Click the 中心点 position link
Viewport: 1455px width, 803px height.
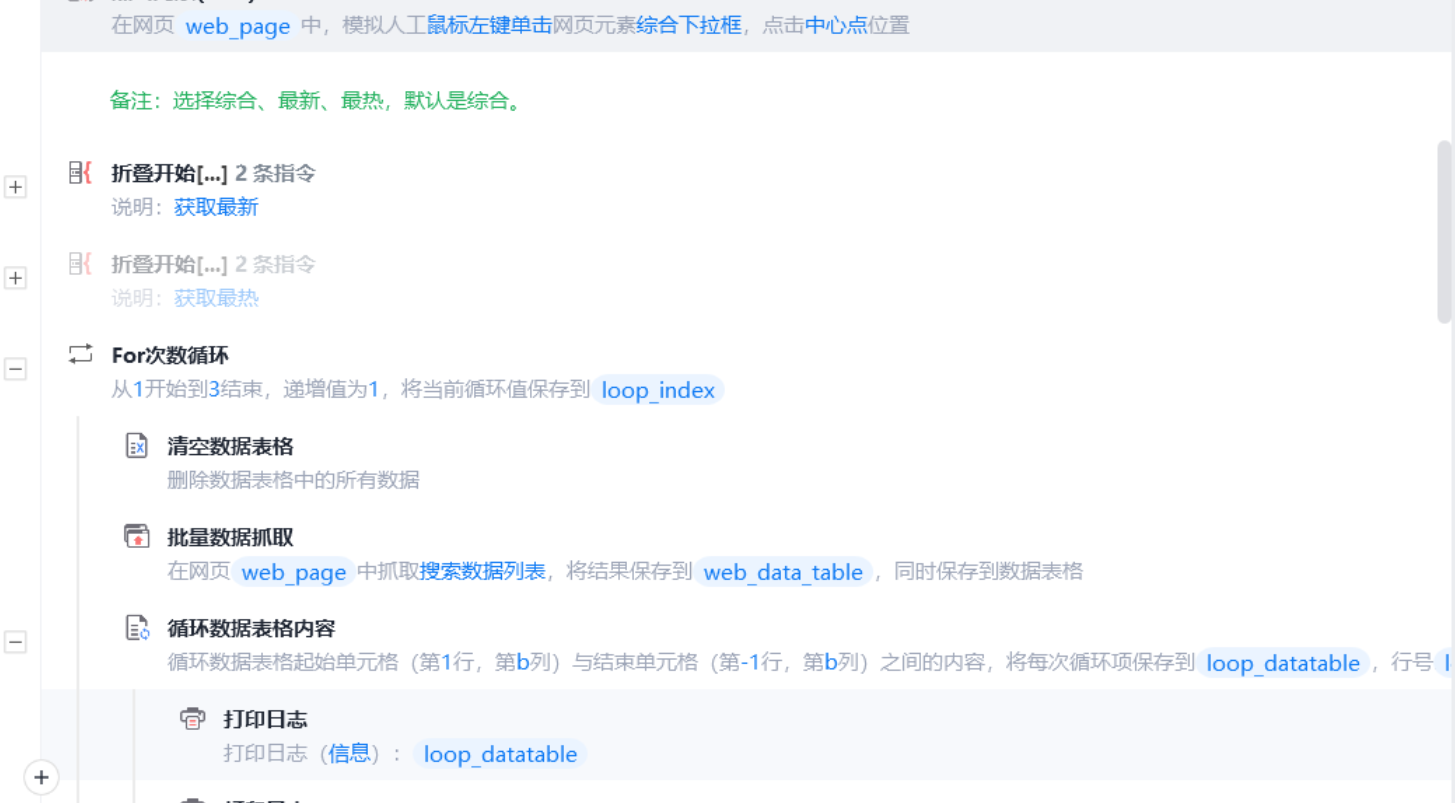click(x=836, y=25)
